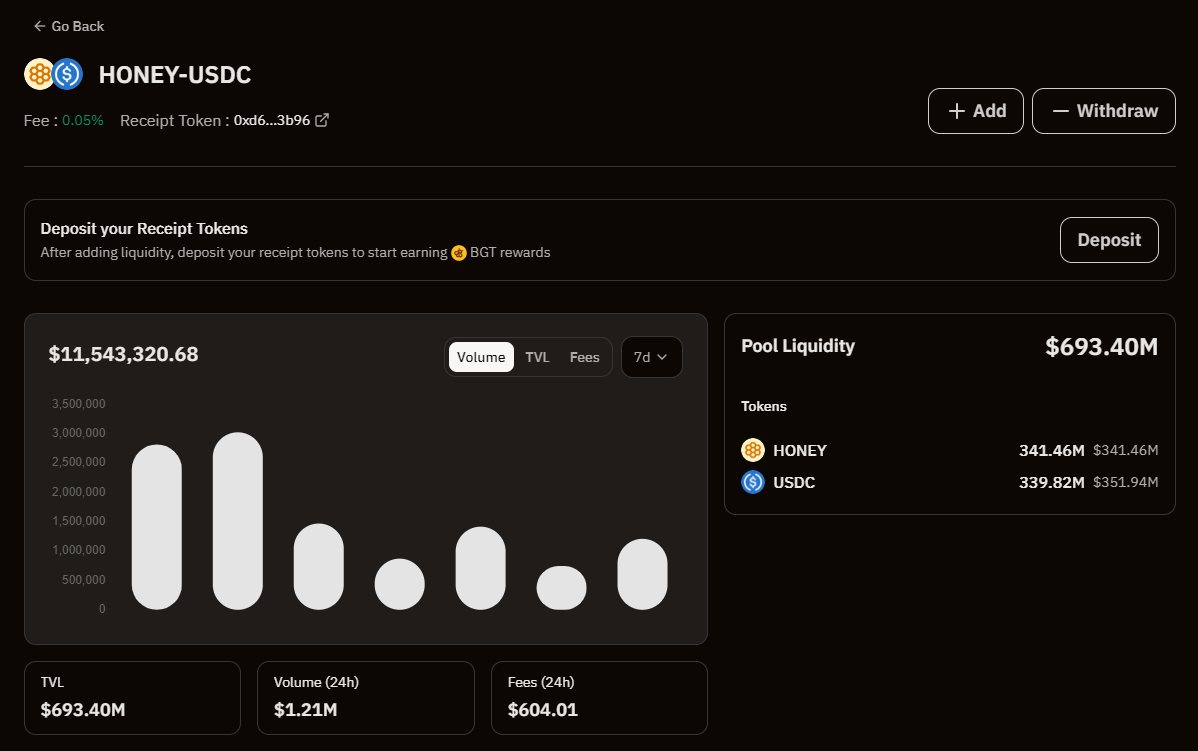1198x751 pixels.
Task: Click the Fees (24h) stat card
Action: point(599,698)
